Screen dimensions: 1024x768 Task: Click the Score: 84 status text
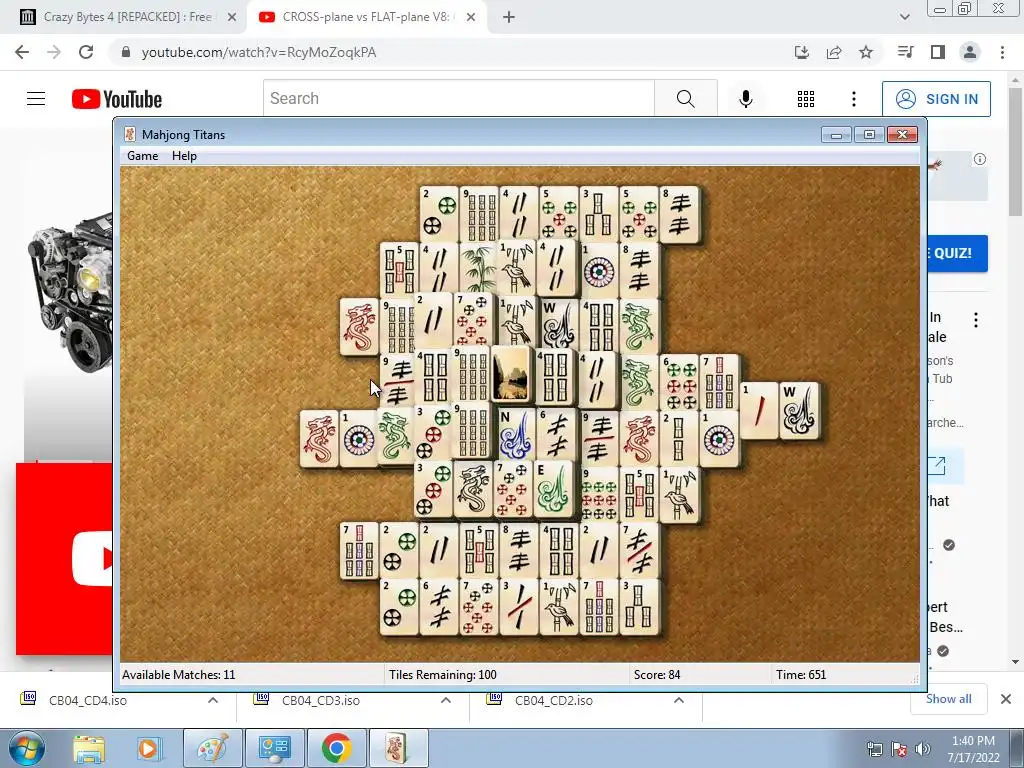point(657,675)
